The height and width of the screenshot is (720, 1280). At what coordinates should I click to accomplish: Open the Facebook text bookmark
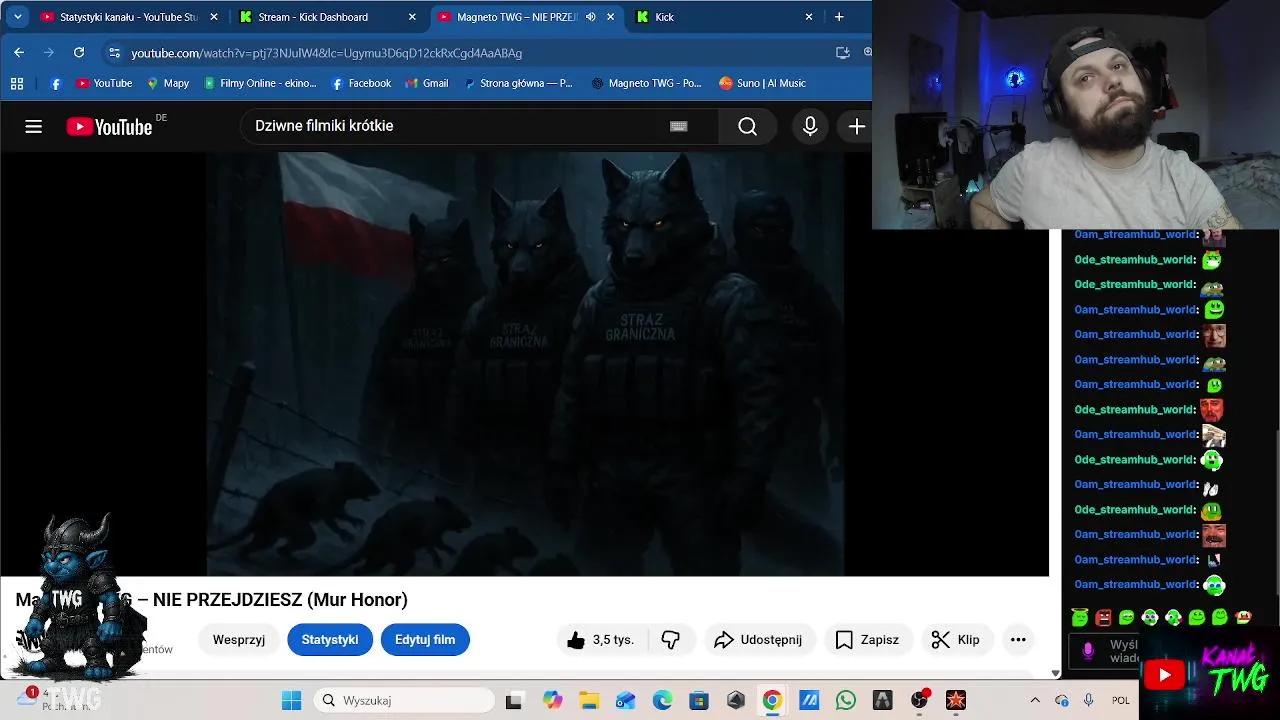(x=361, y=84)
